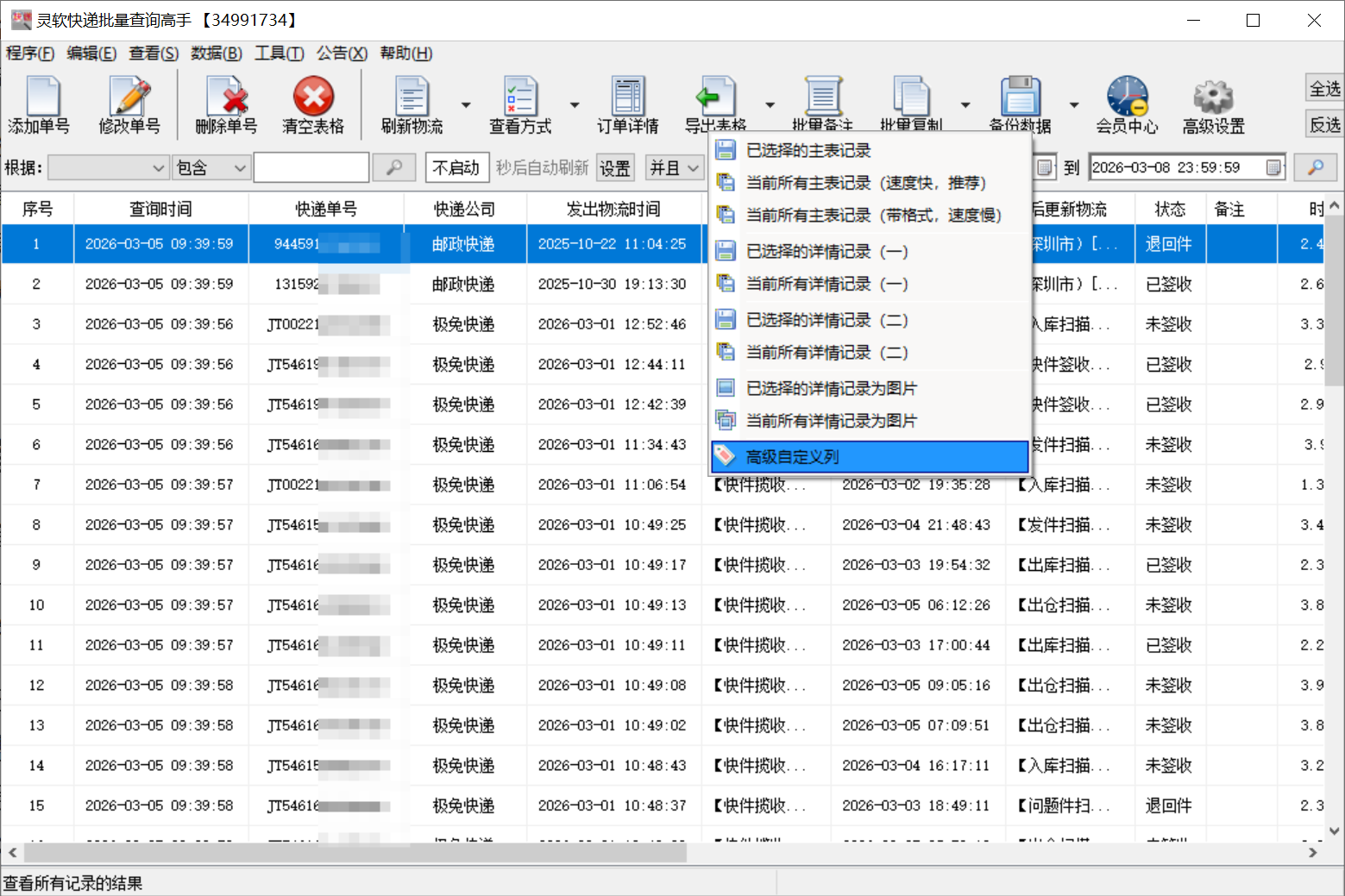Click 高级自定义列 menu entry

[870, 457]
